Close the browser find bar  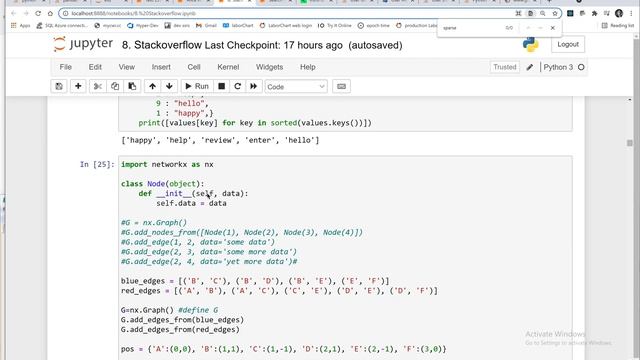(553, 28)
